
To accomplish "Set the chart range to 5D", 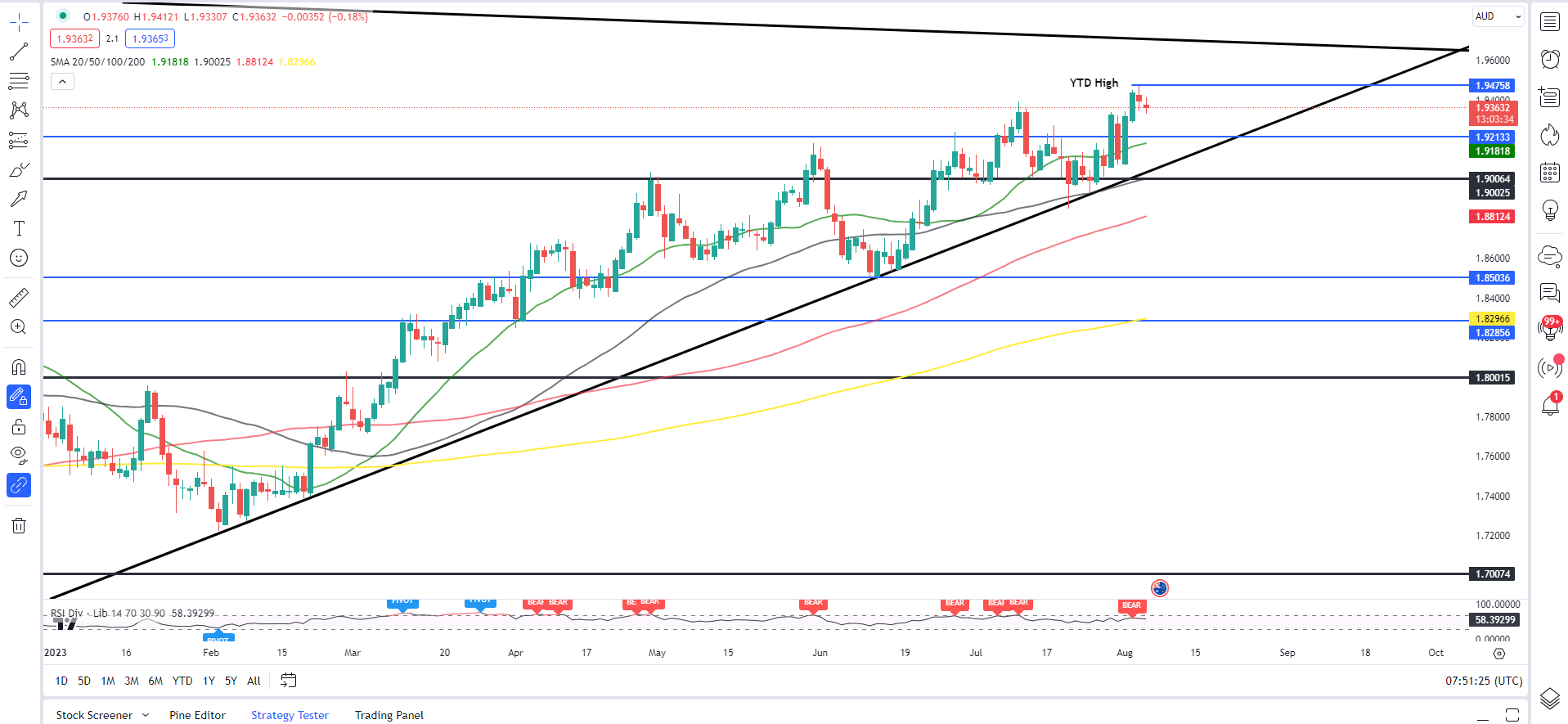I will click(84, 681).
